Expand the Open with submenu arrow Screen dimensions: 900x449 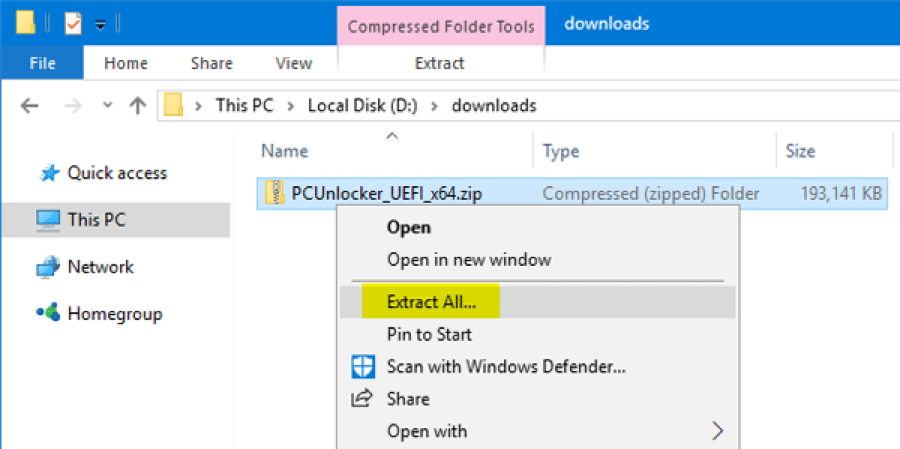coord(718,430)
